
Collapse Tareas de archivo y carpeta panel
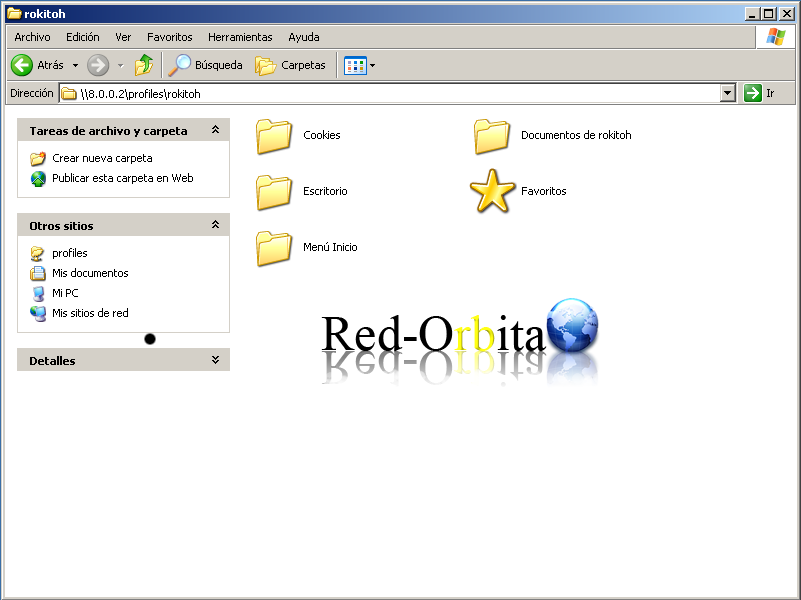(x=216, y=130)
